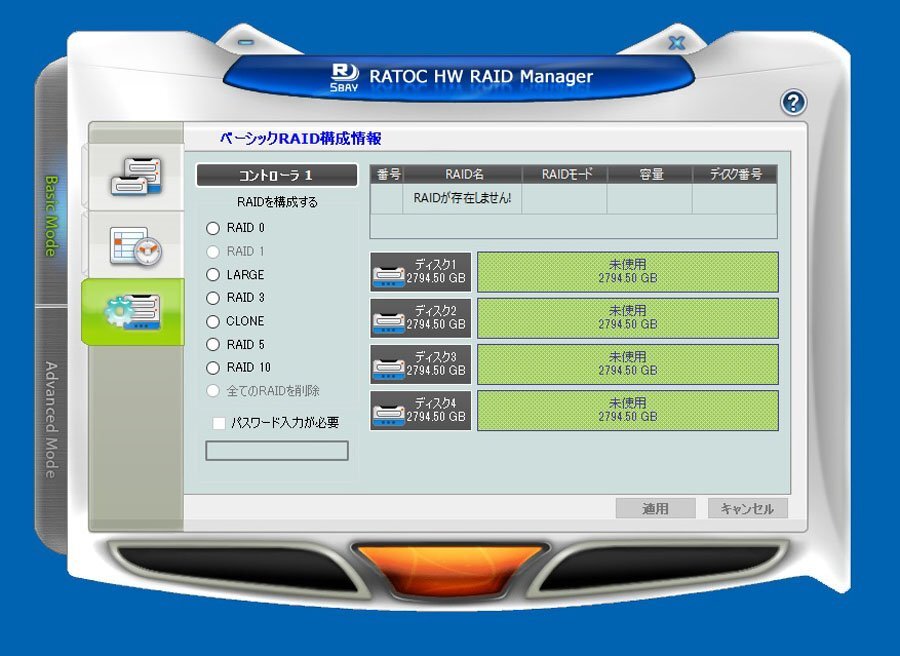This screenshot has width=900, height=656.
Task: Switch to Advanced Mode tab
Action: (51, 420)
